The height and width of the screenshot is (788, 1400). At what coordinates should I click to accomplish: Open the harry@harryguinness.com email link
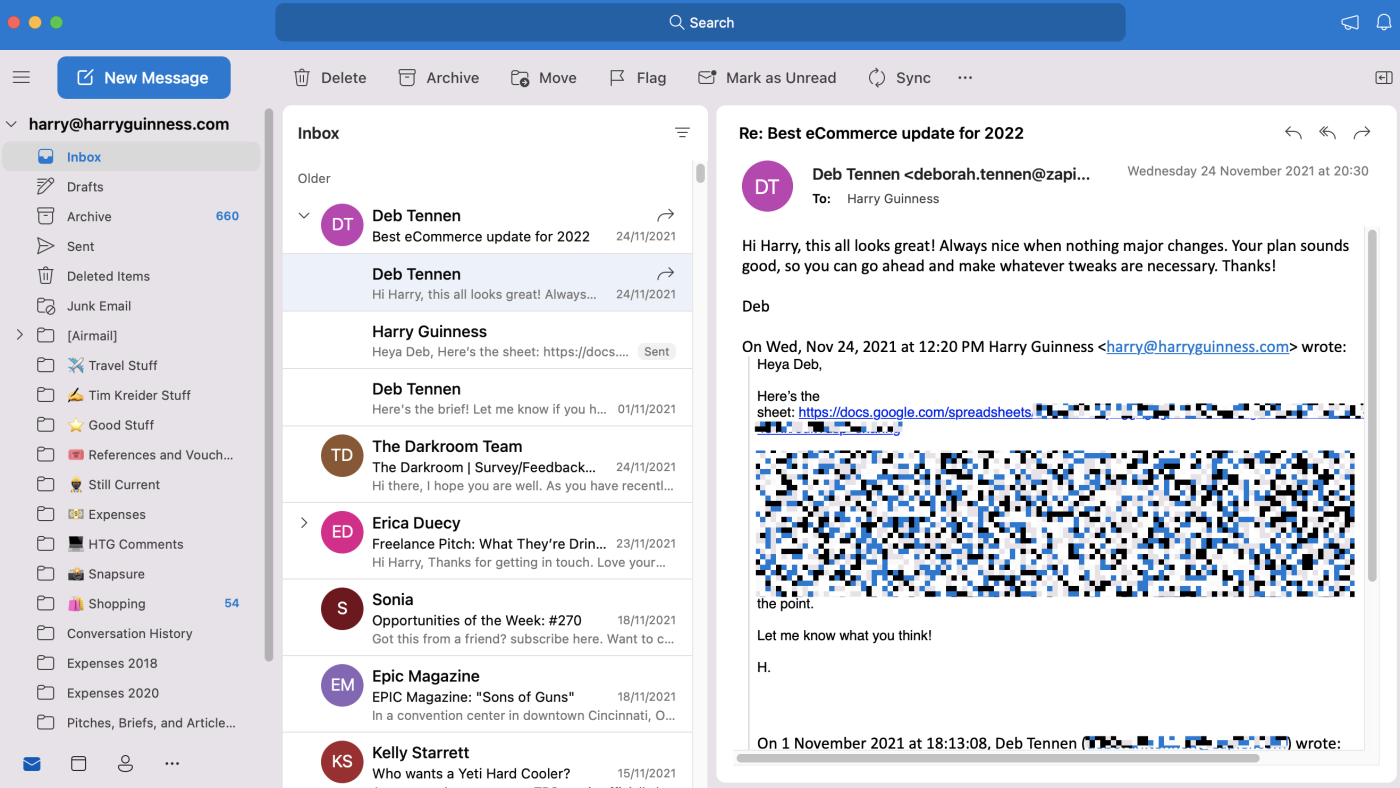1197,347
